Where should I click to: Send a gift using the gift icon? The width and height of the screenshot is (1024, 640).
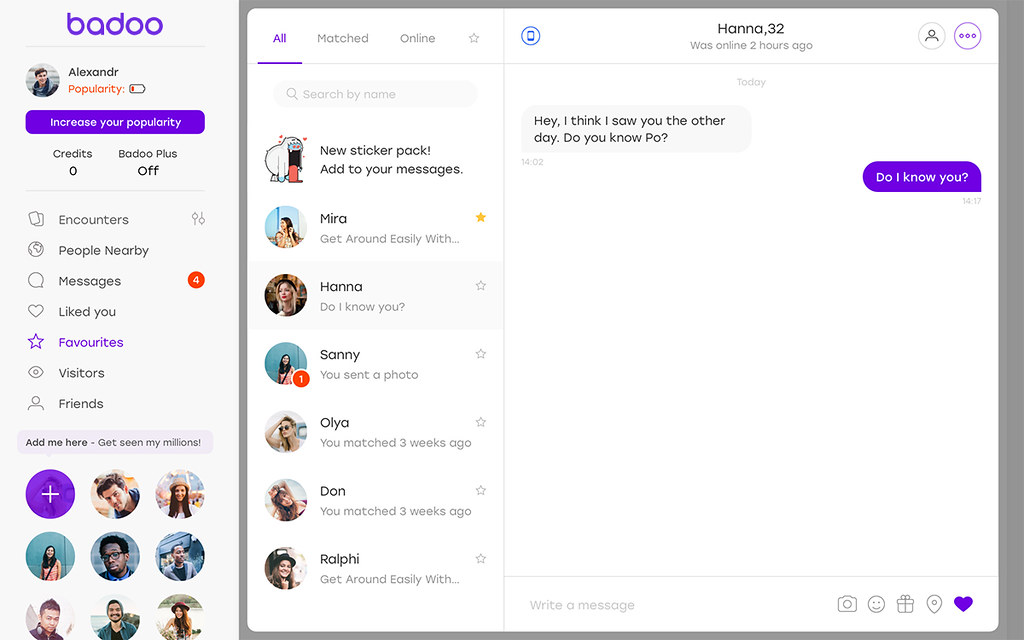[905, 604]
